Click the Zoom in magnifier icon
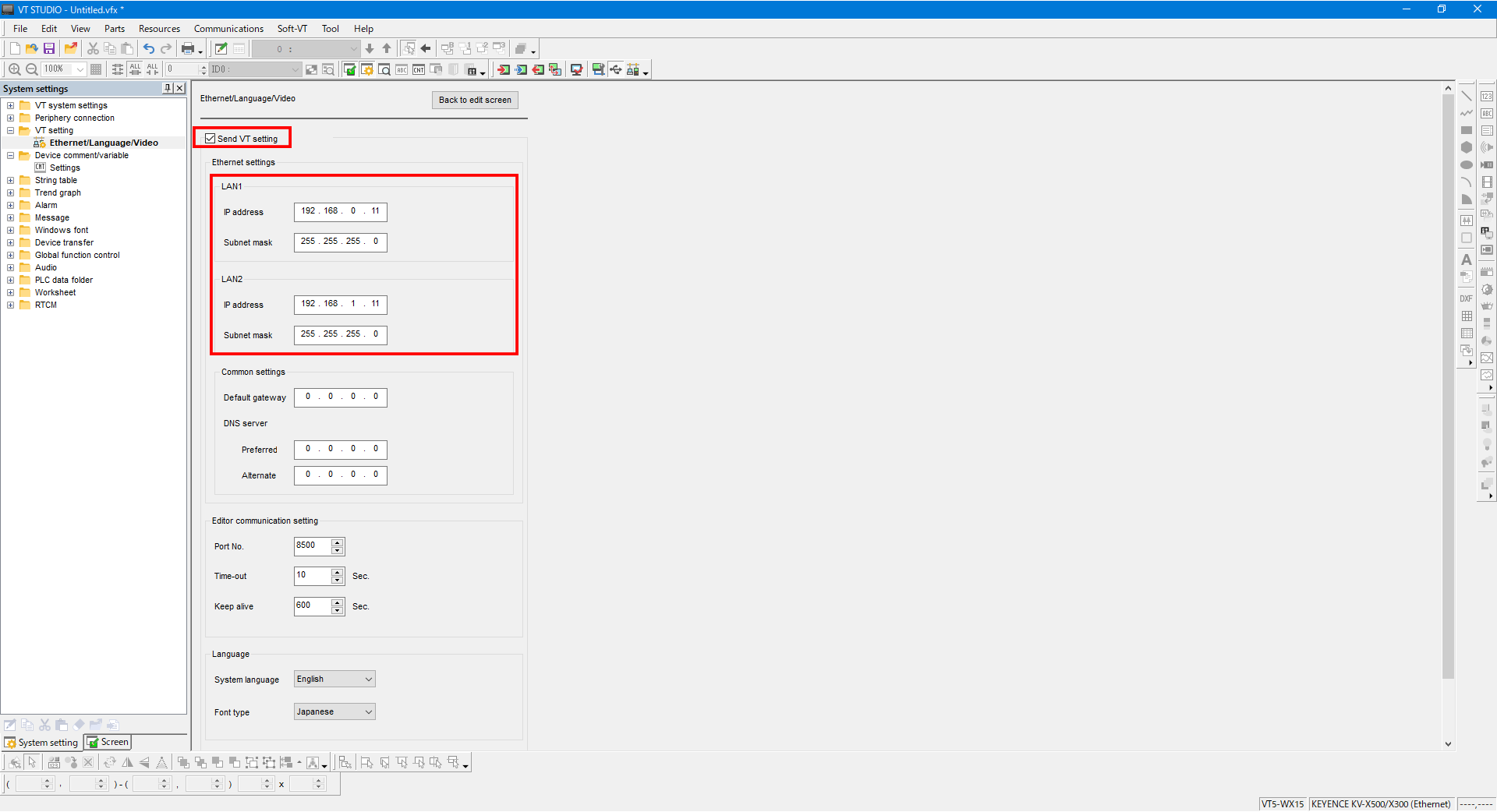1497x812 pixels. coord(14,69)
